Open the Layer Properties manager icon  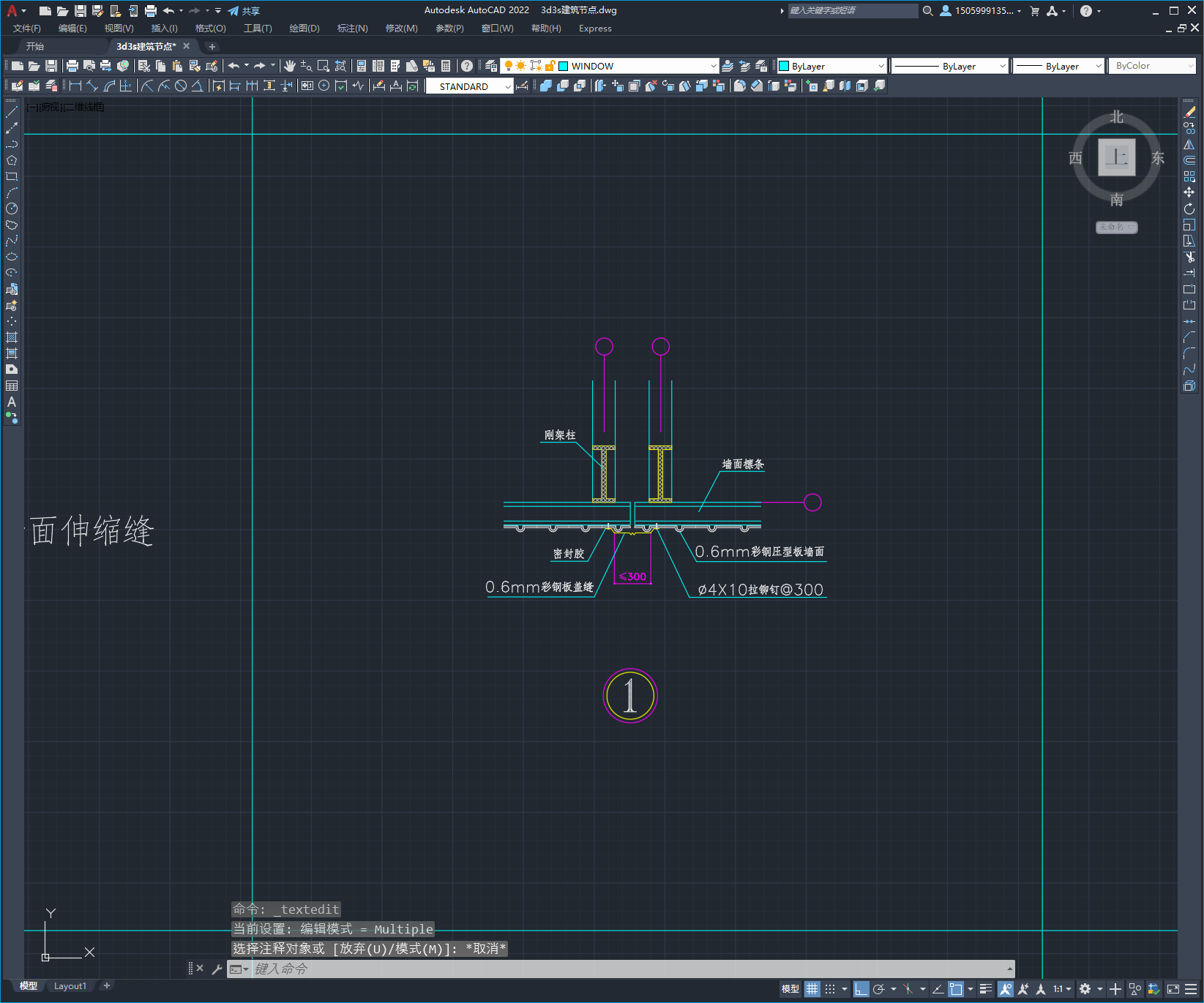click(x=491, y=66)
